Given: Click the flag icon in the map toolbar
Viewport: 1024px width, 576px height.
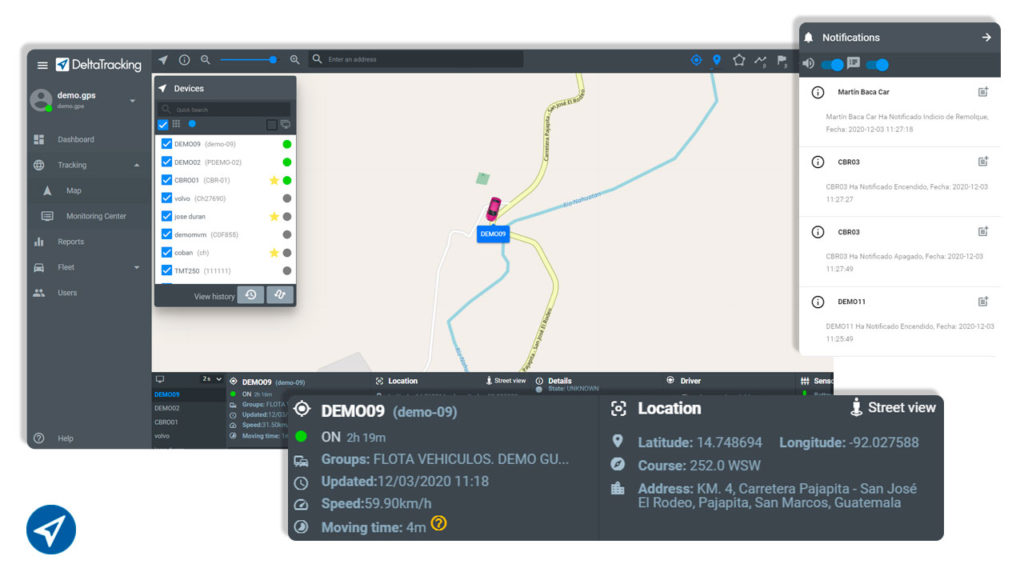Looking at the screenshot, I should click(782, 61).
